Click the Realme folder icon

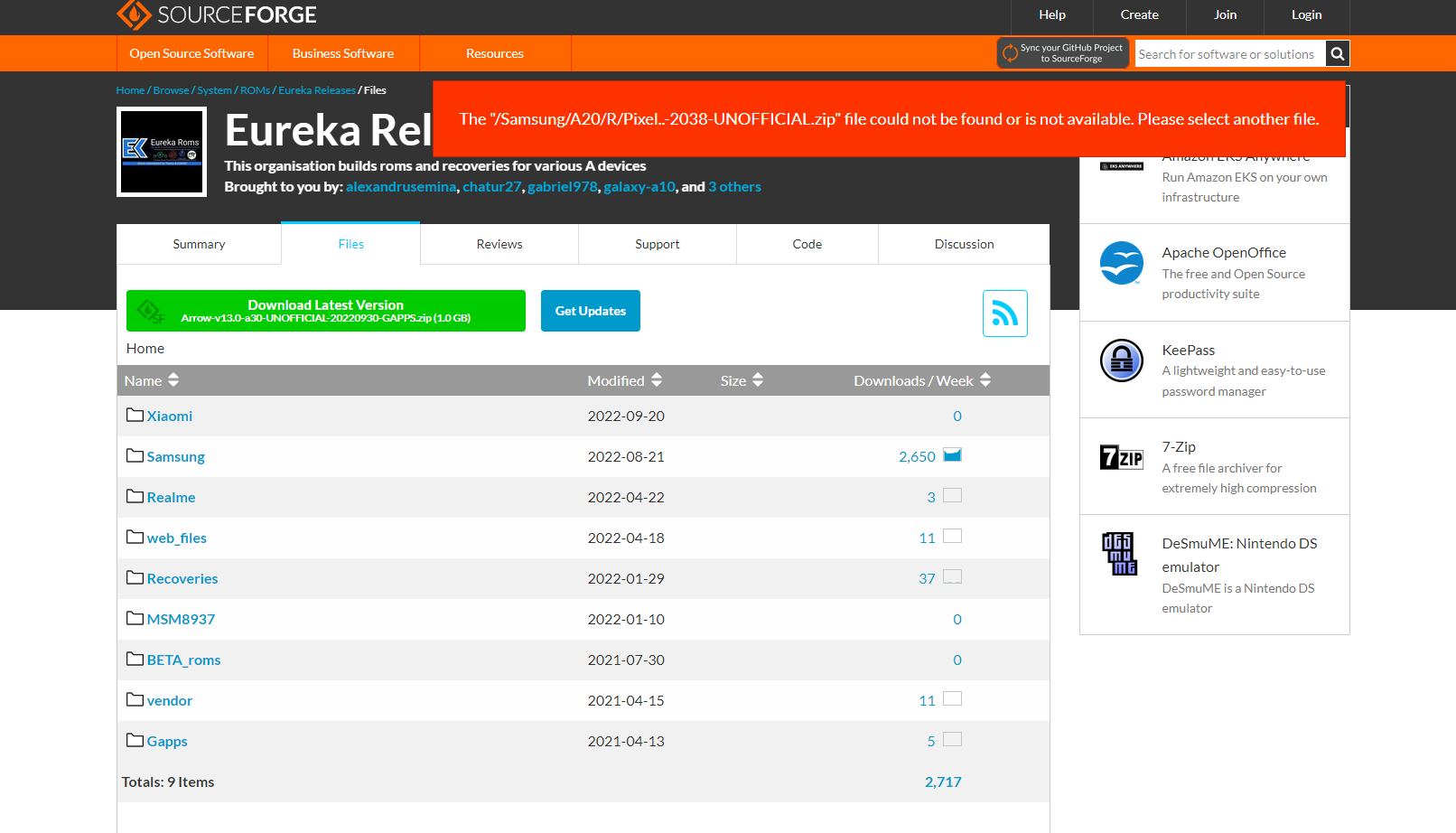point(135,496)
